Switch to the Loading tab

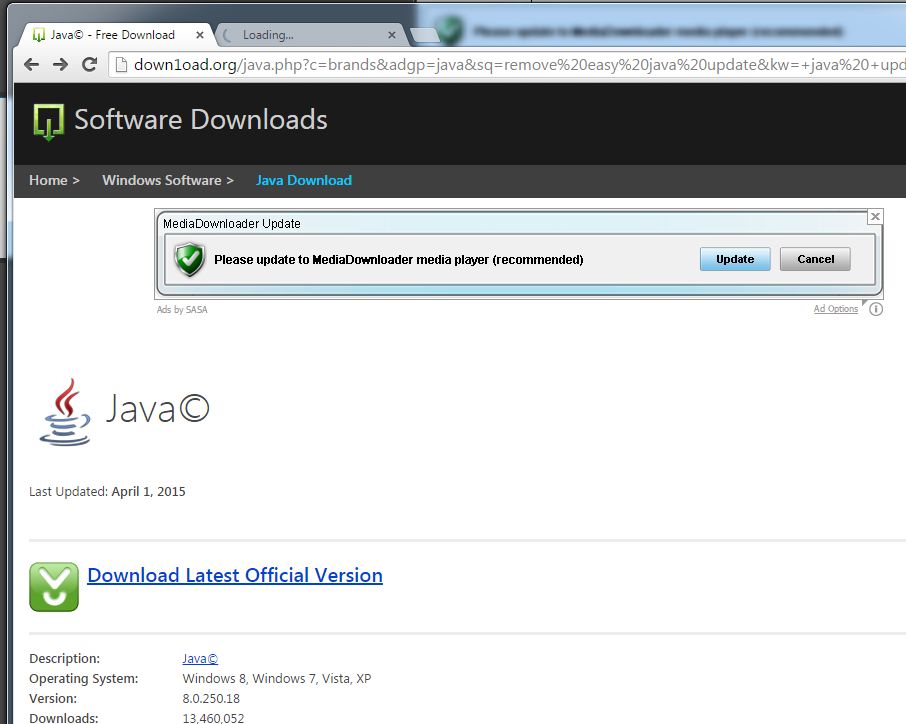(312, 35)
